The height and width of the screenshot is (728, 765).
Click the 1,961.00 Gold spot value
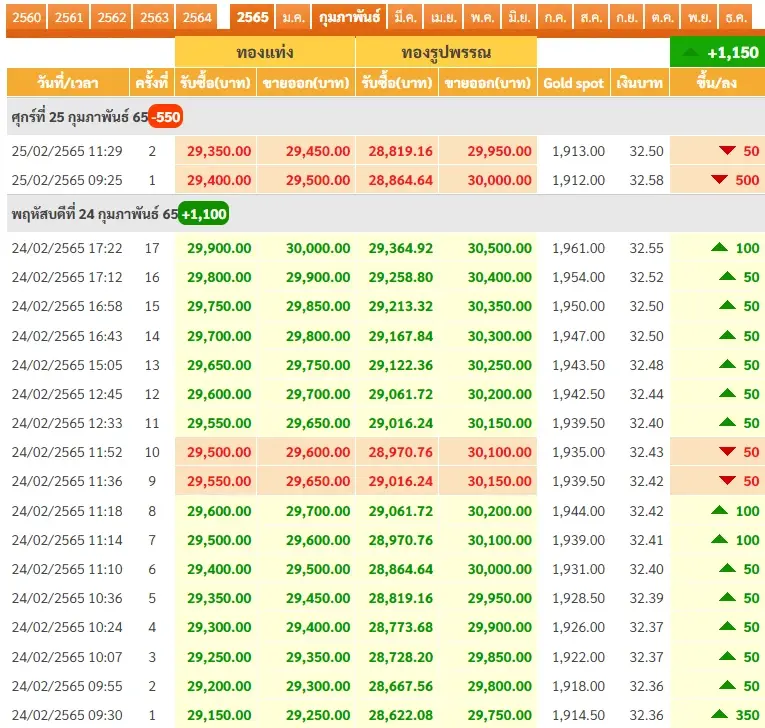coord(578,248)
